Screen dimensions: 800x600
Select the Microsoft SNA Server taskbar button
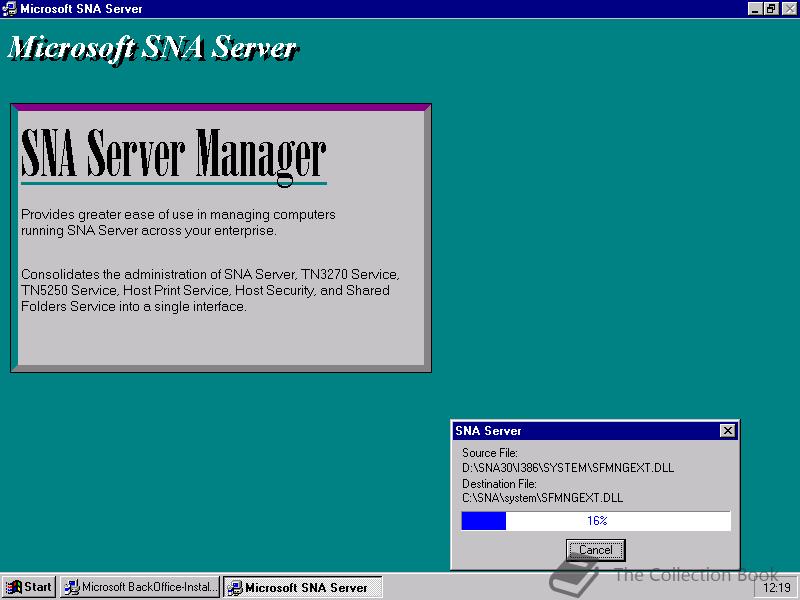coord(303,587)
